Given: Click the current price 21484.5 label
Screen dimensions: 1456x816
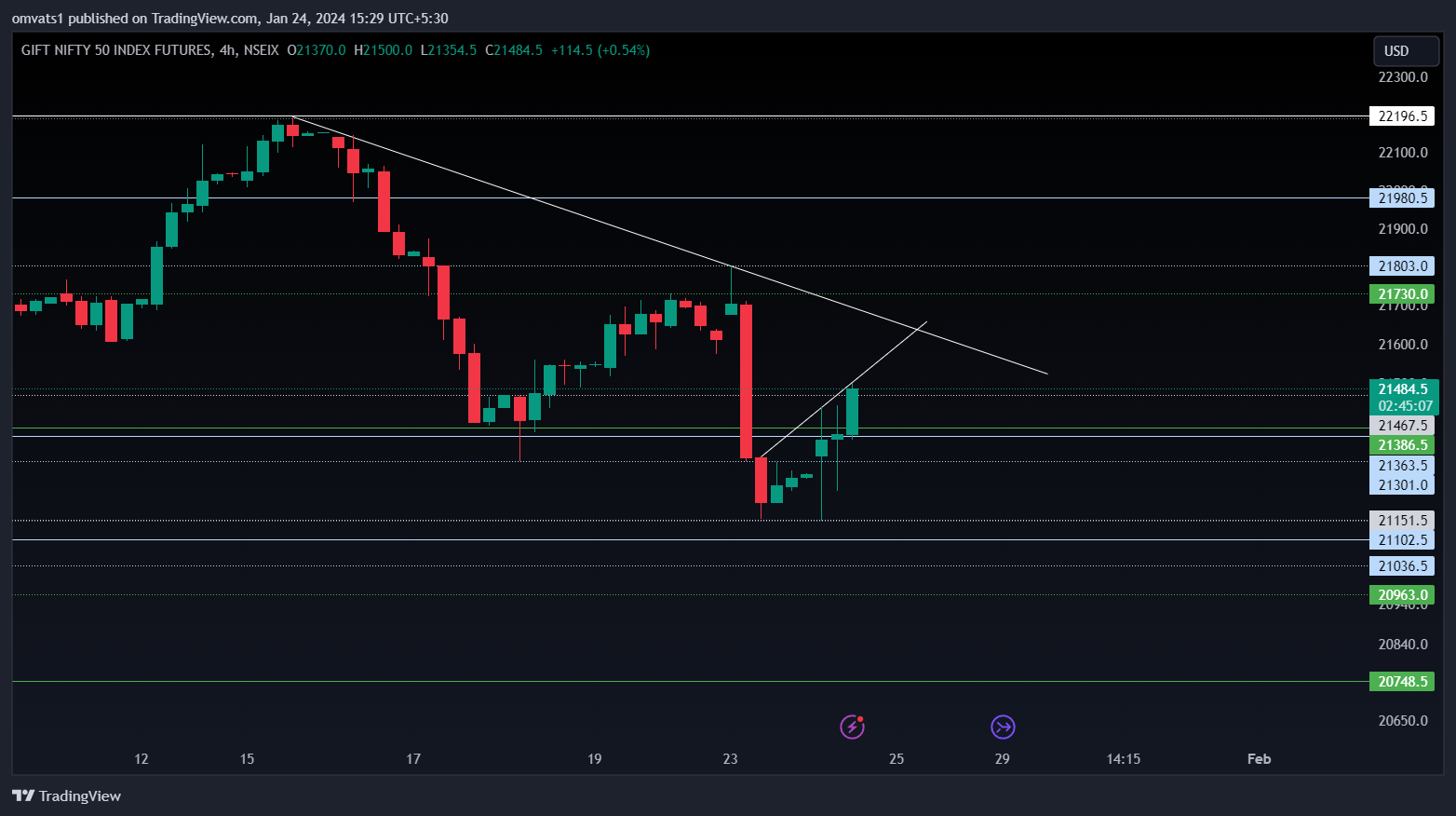Looking at the screenshot, I should pos(1404,388).
